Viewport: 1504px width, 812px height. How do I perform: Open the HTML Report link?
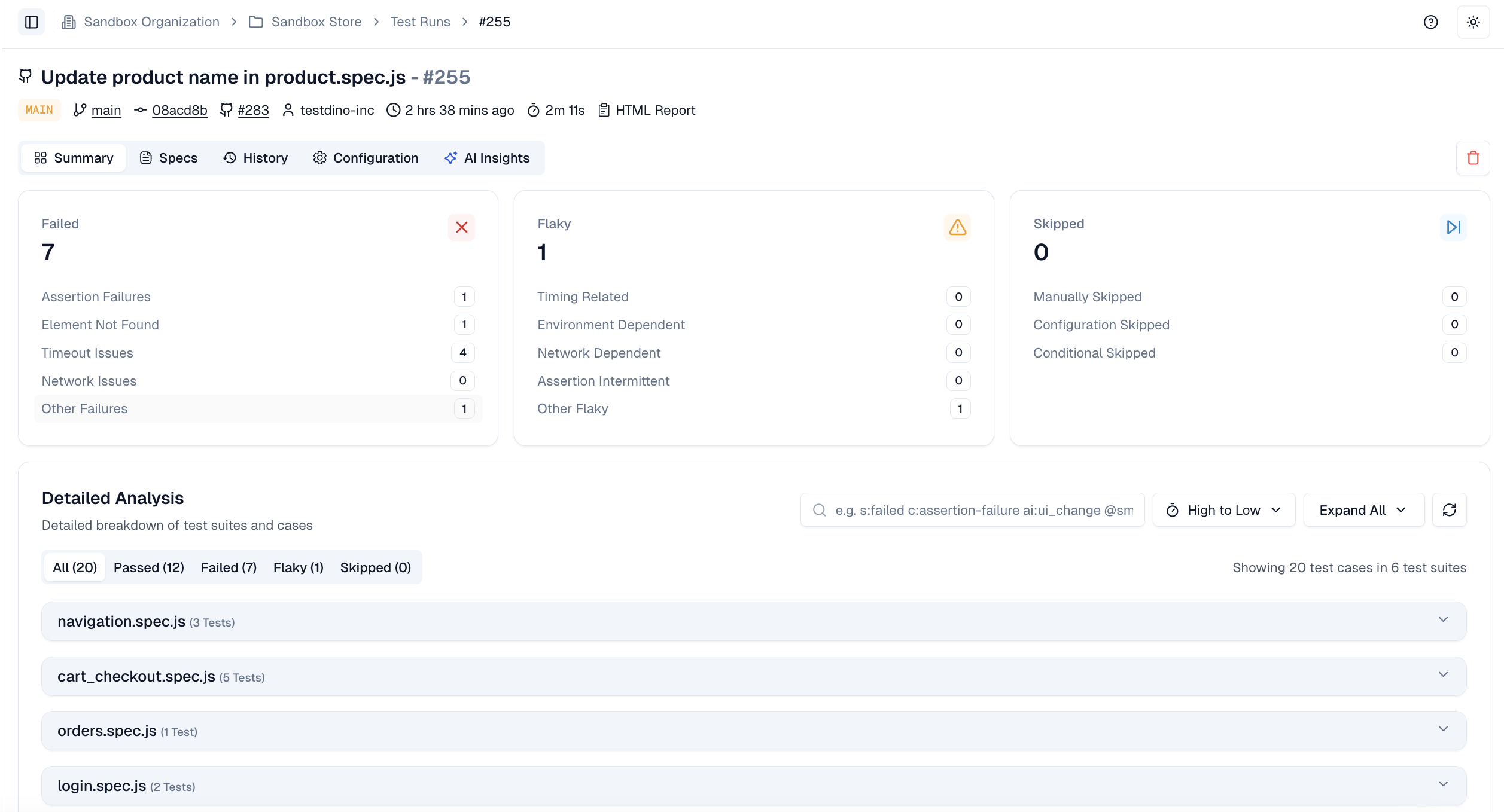[654, 110]
